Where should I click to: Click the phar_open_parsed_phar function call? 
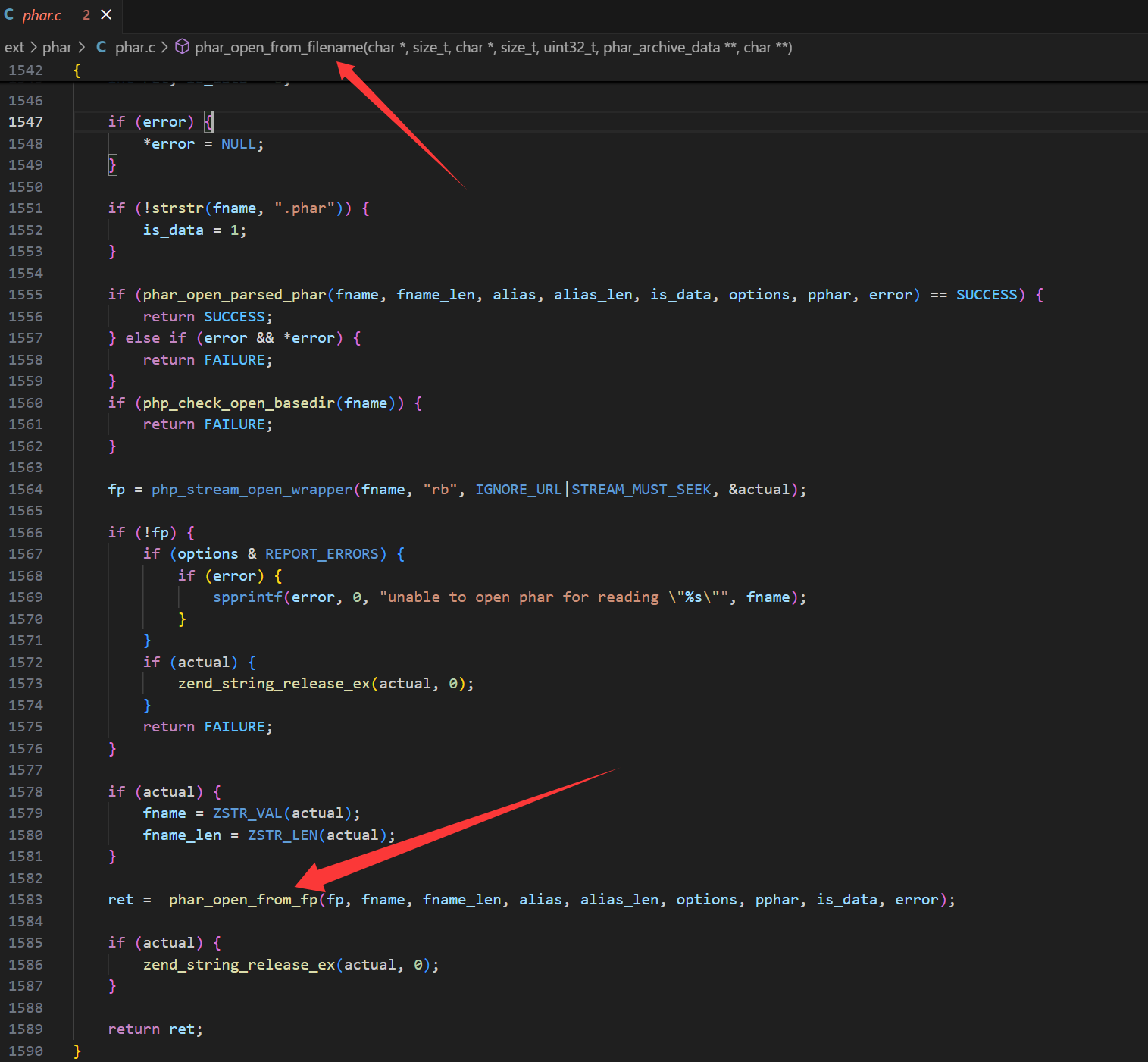[x=234, y=295]
